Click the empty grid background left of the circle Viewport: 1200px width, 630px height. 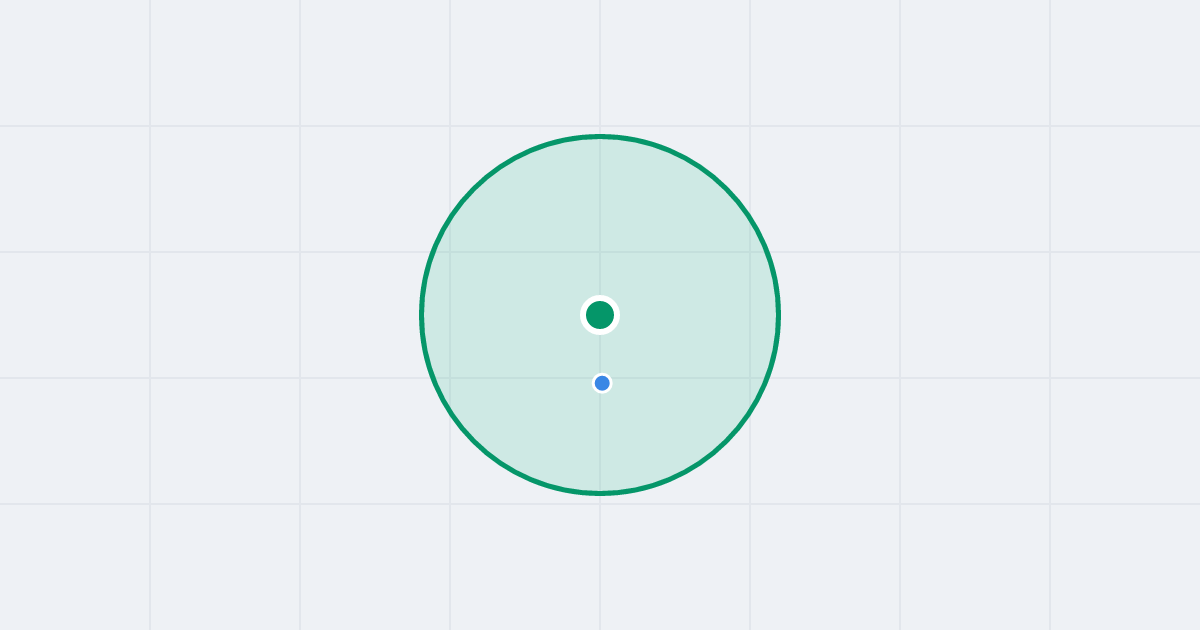210,315
